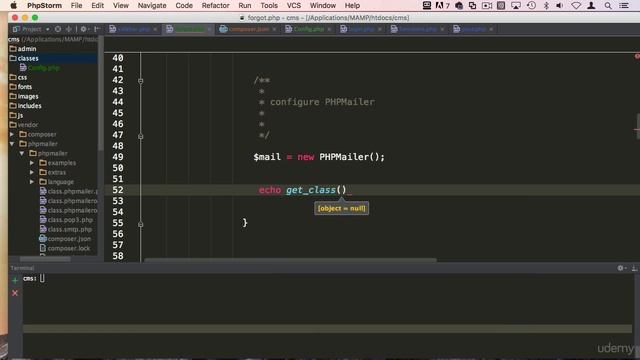Viewport: 640px width, 360px height.
Task: Open the Project view dropdown arrow
Action: pyautogui.click(x=47, y=29)
